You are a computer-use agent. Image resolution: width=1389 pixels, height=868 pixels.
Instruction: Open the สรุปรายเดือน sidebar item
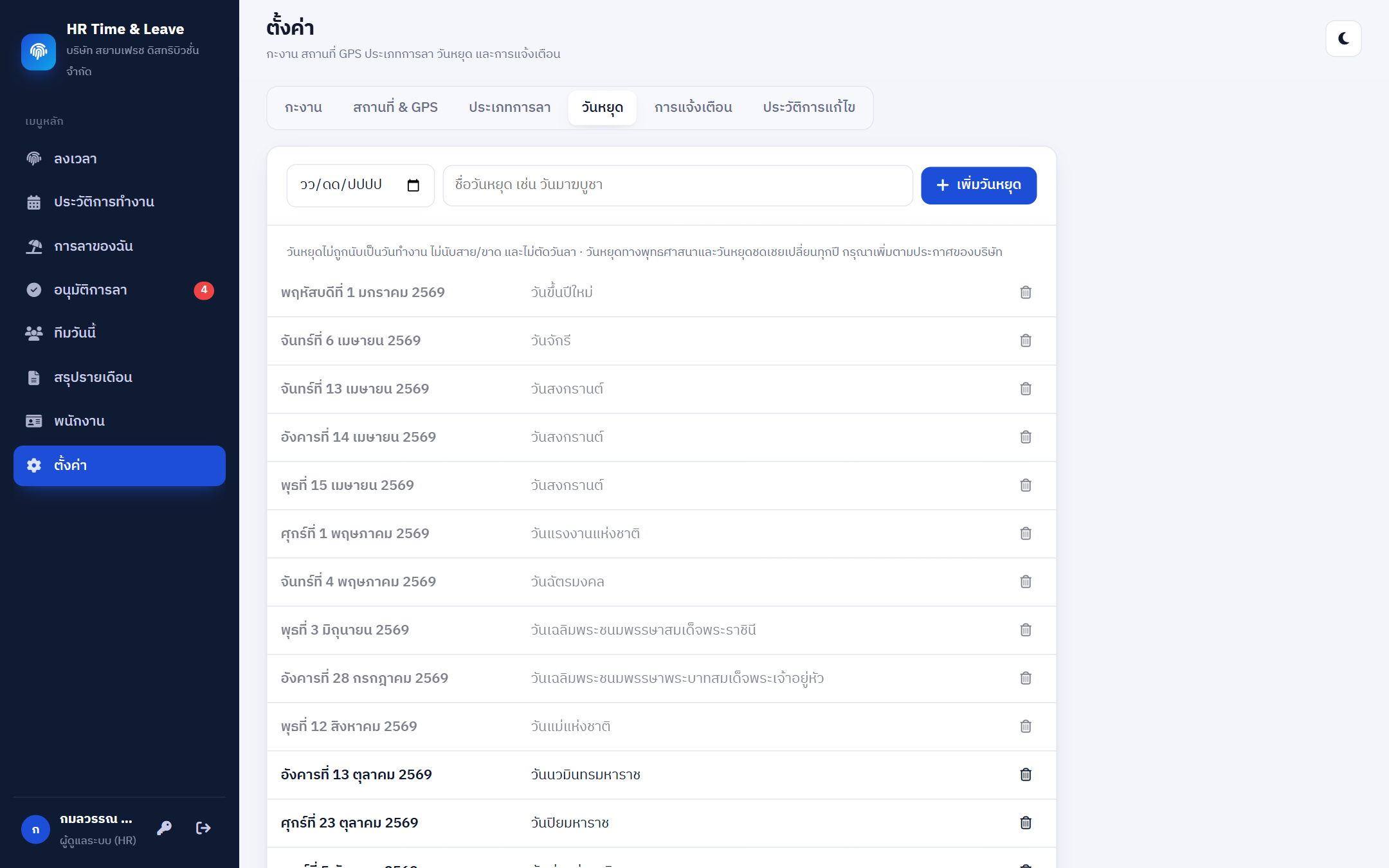click(x=120, y=377)
